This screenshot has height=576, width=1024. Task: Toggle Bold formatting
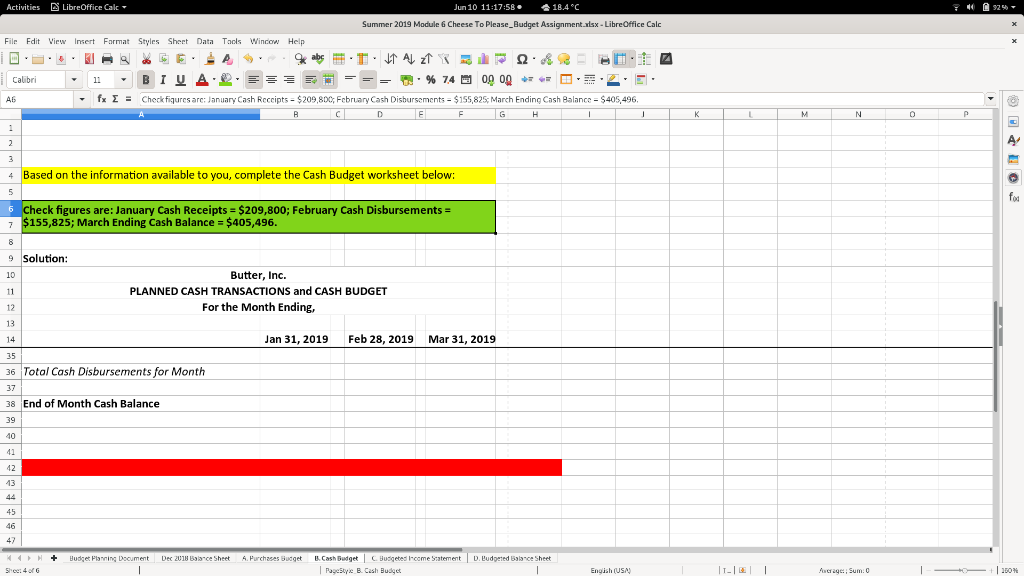point(145,80)
